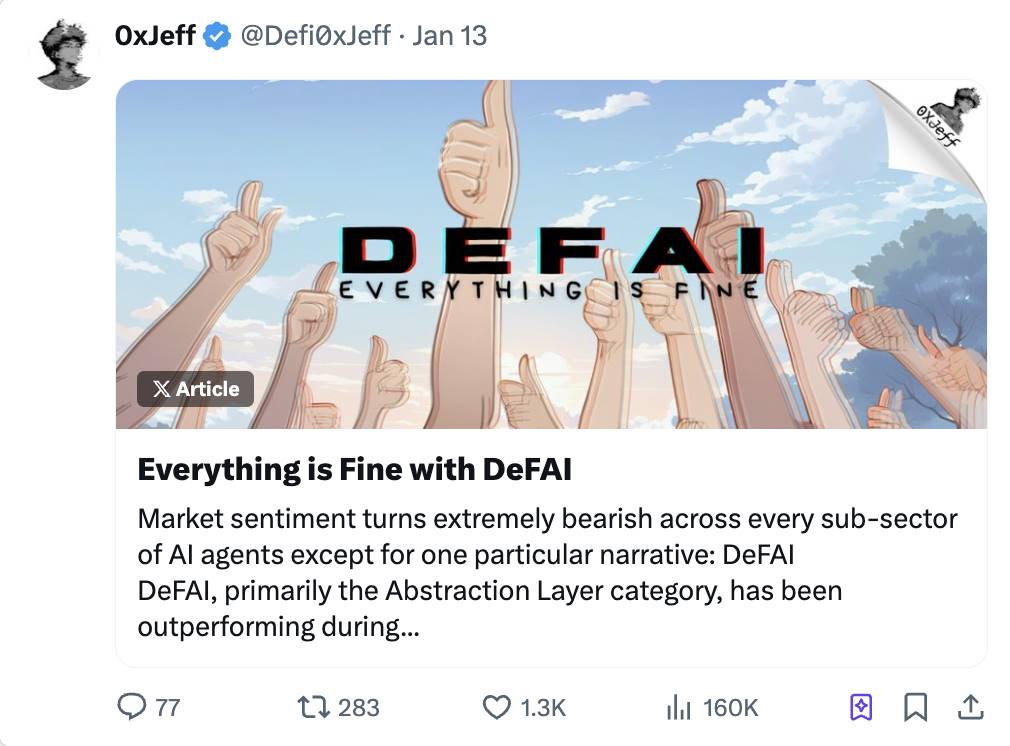Click the article summary about market sentiment
The width and height of the screenshot is (1010, 746).
pos(547,573)
